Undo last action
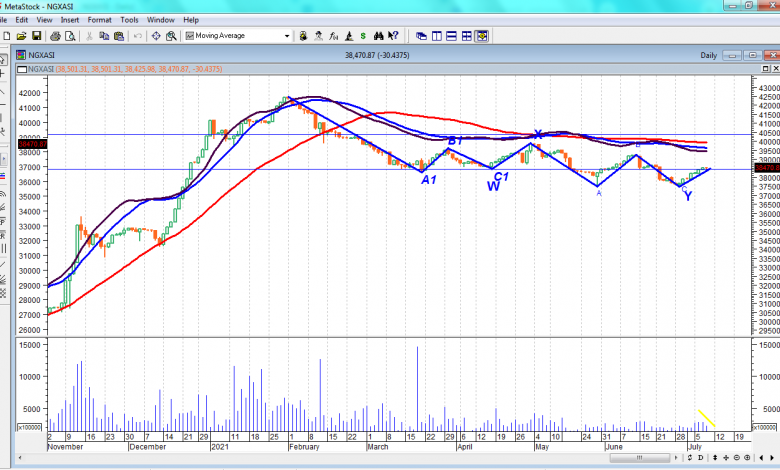Image resolution: width=780 pixels, height=470 pixels. (x=138, y=36)
